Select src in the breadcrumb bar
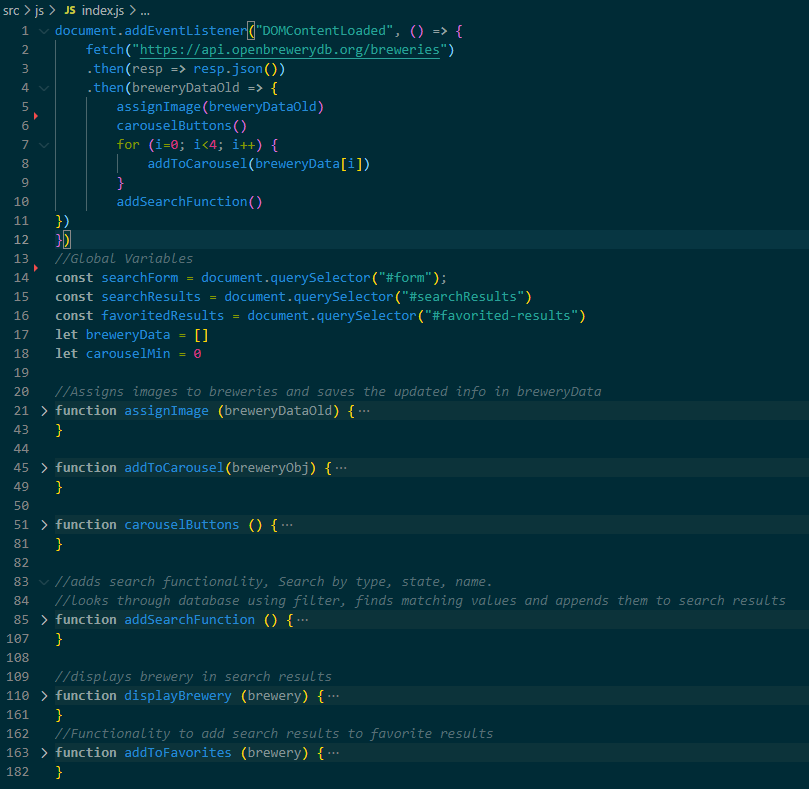 [x=11, y=10]
